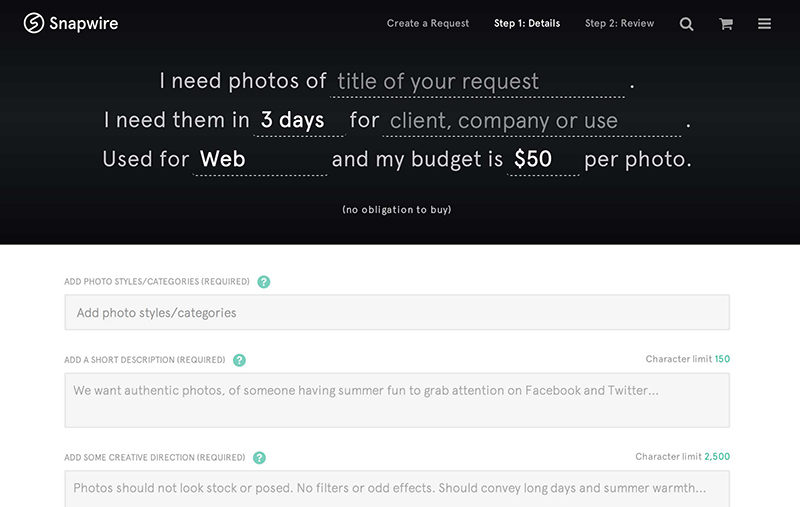Click the creative direction text area

(397, 489)
